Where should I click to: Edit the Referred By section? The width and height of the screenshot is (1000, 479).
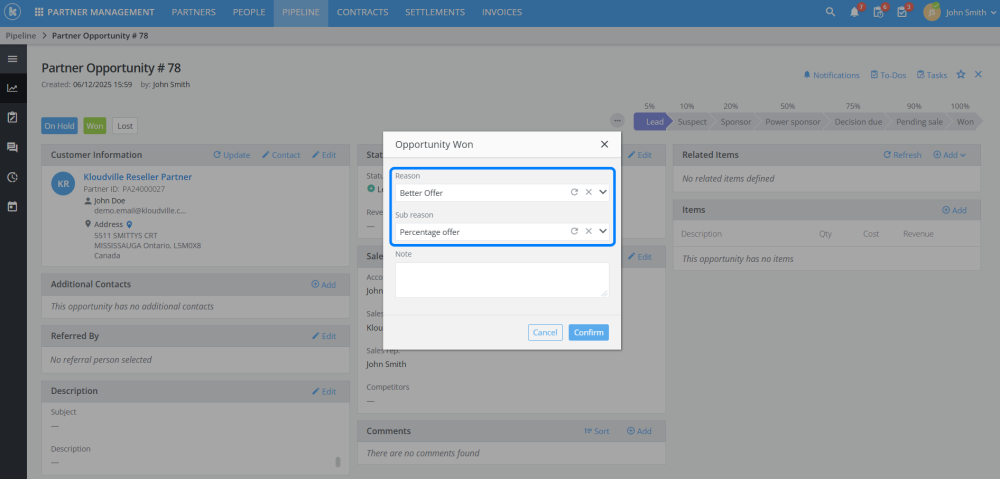coord(324,336)
